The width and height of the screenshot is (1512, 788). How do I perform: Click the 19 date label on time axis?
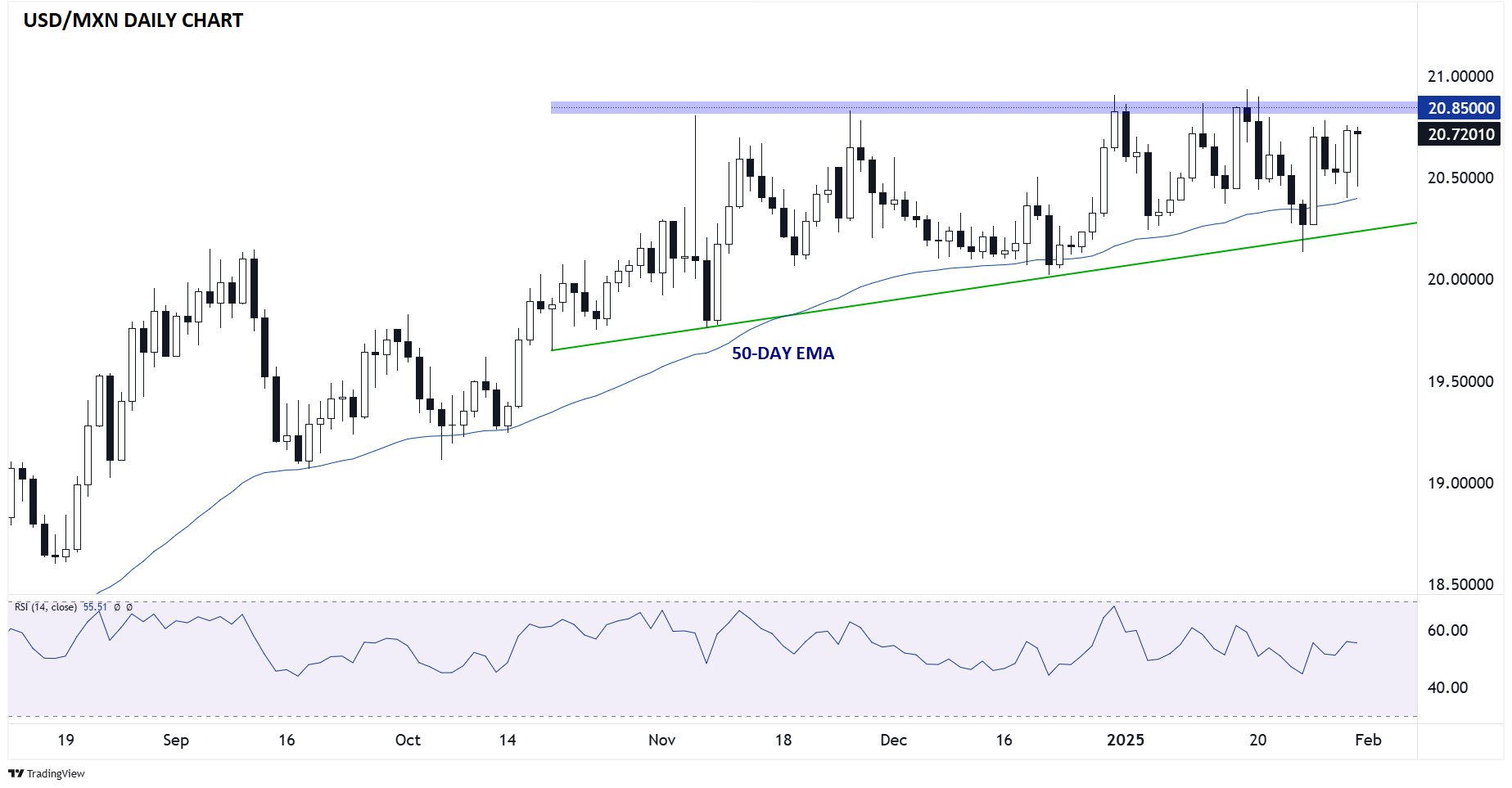[x=65, y=740]
